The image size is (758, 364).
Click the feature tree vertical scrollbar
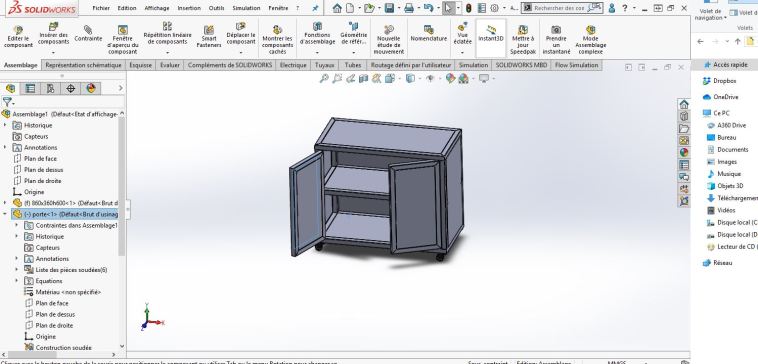click(121, 186)
